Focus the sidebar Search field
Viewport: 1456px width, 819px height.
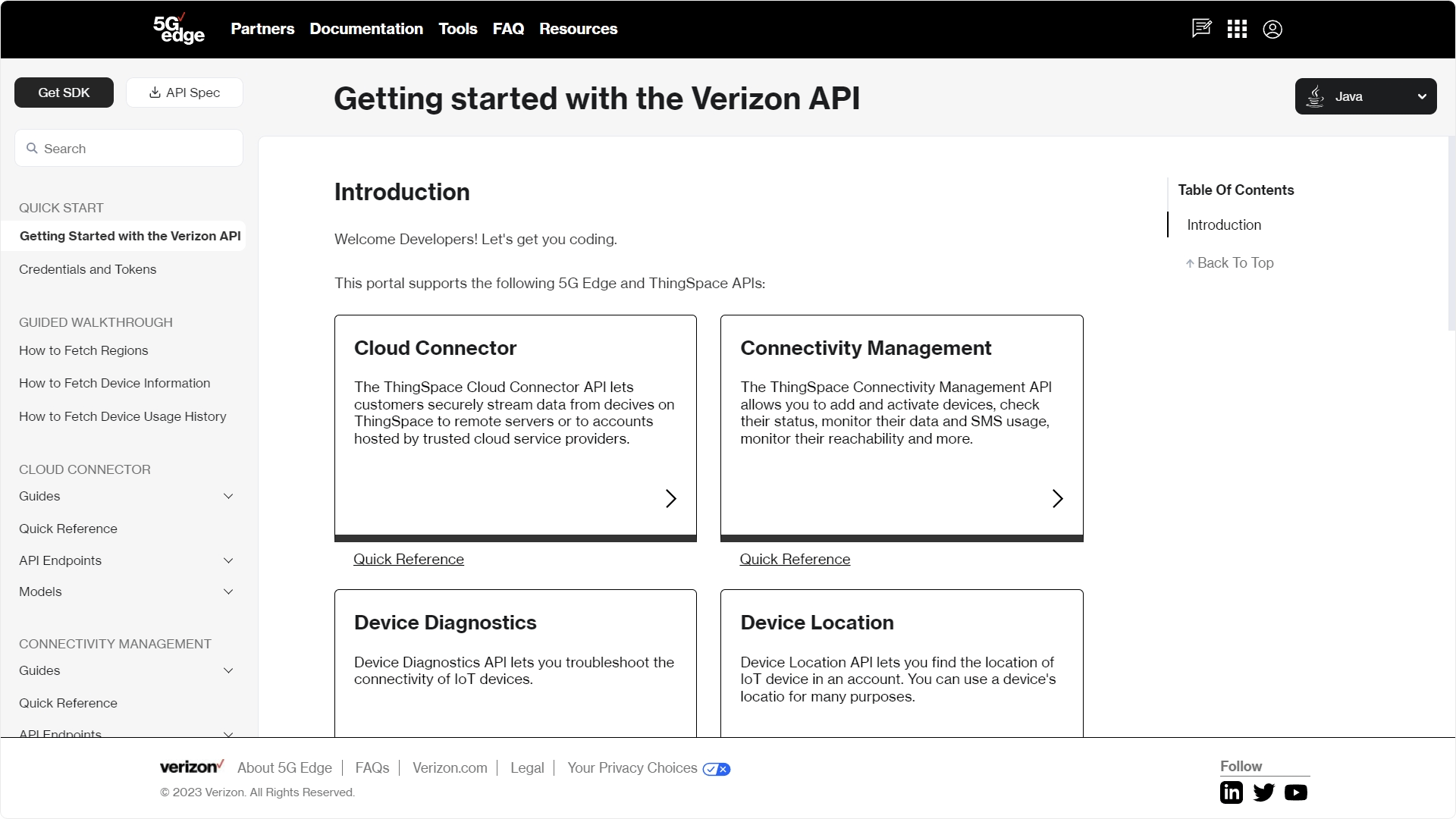pos(129,148)
